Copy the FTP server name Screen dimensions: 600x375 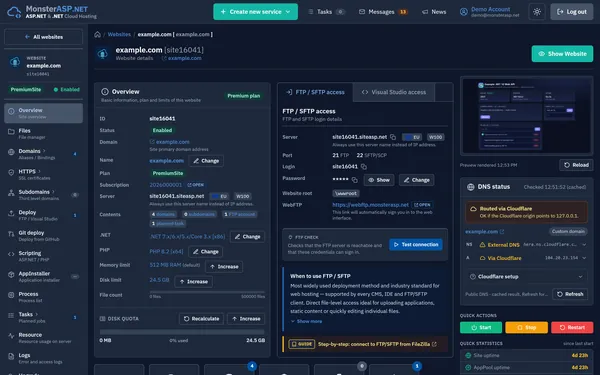tap(393, 137)
